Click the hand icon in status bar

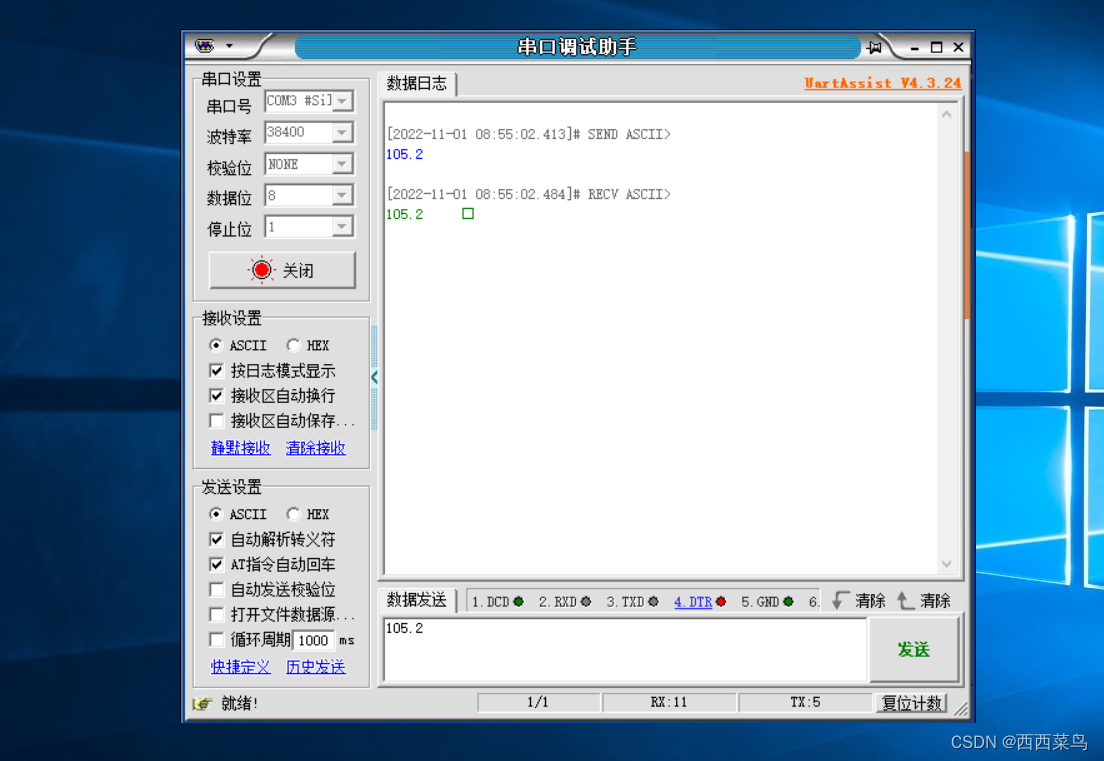[203, 703]
